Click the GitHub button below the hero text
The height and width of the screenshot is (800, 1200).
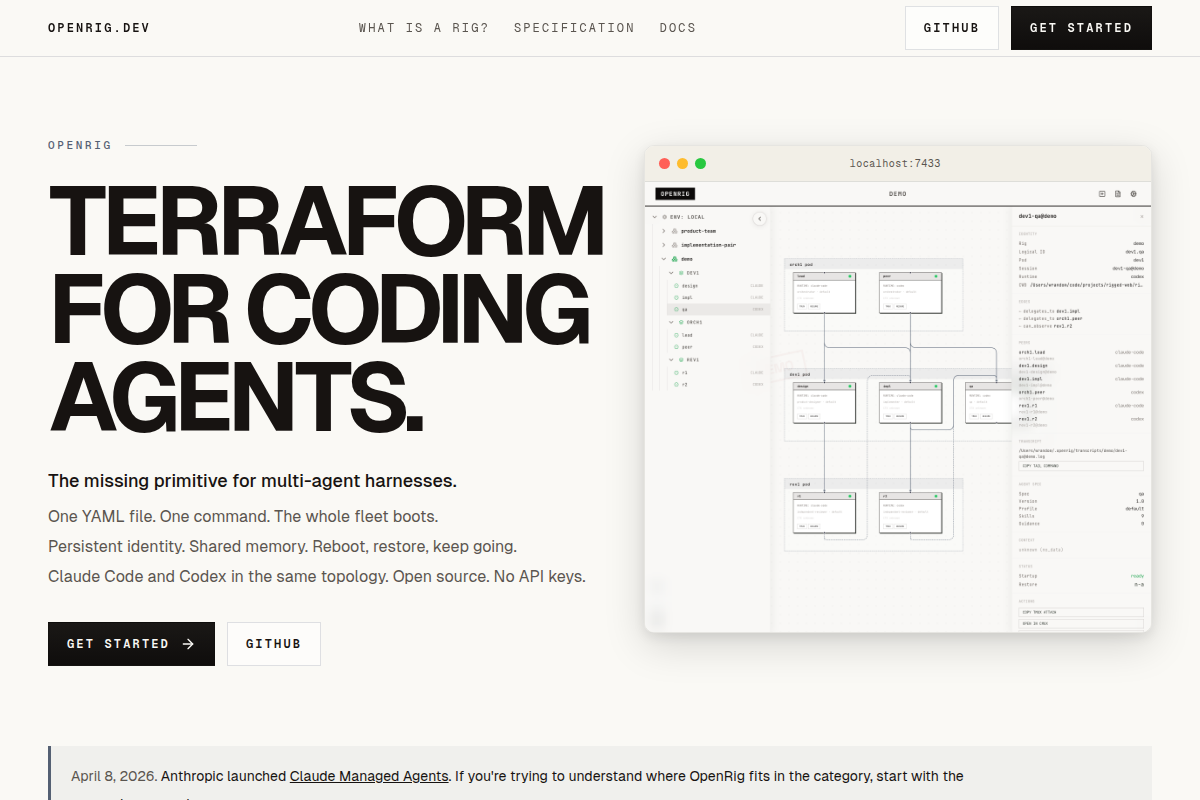274,644
